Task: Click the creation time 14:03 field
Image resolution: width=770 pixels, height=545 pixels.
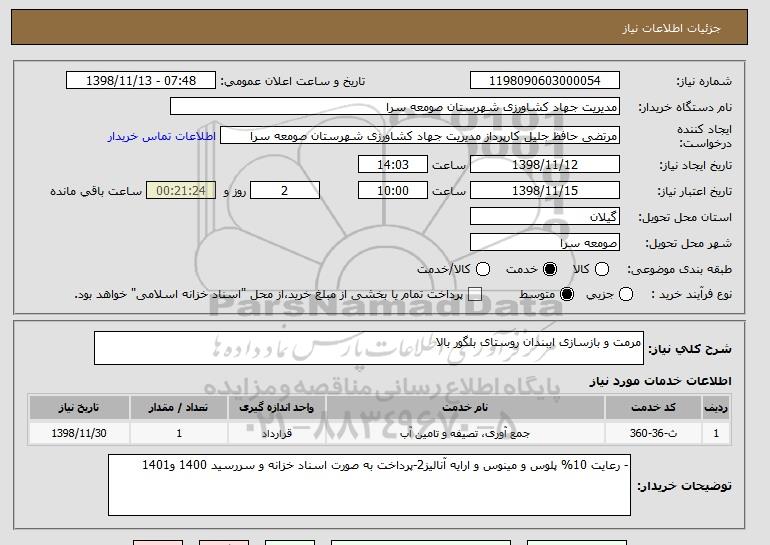Action: click(393, 164)
